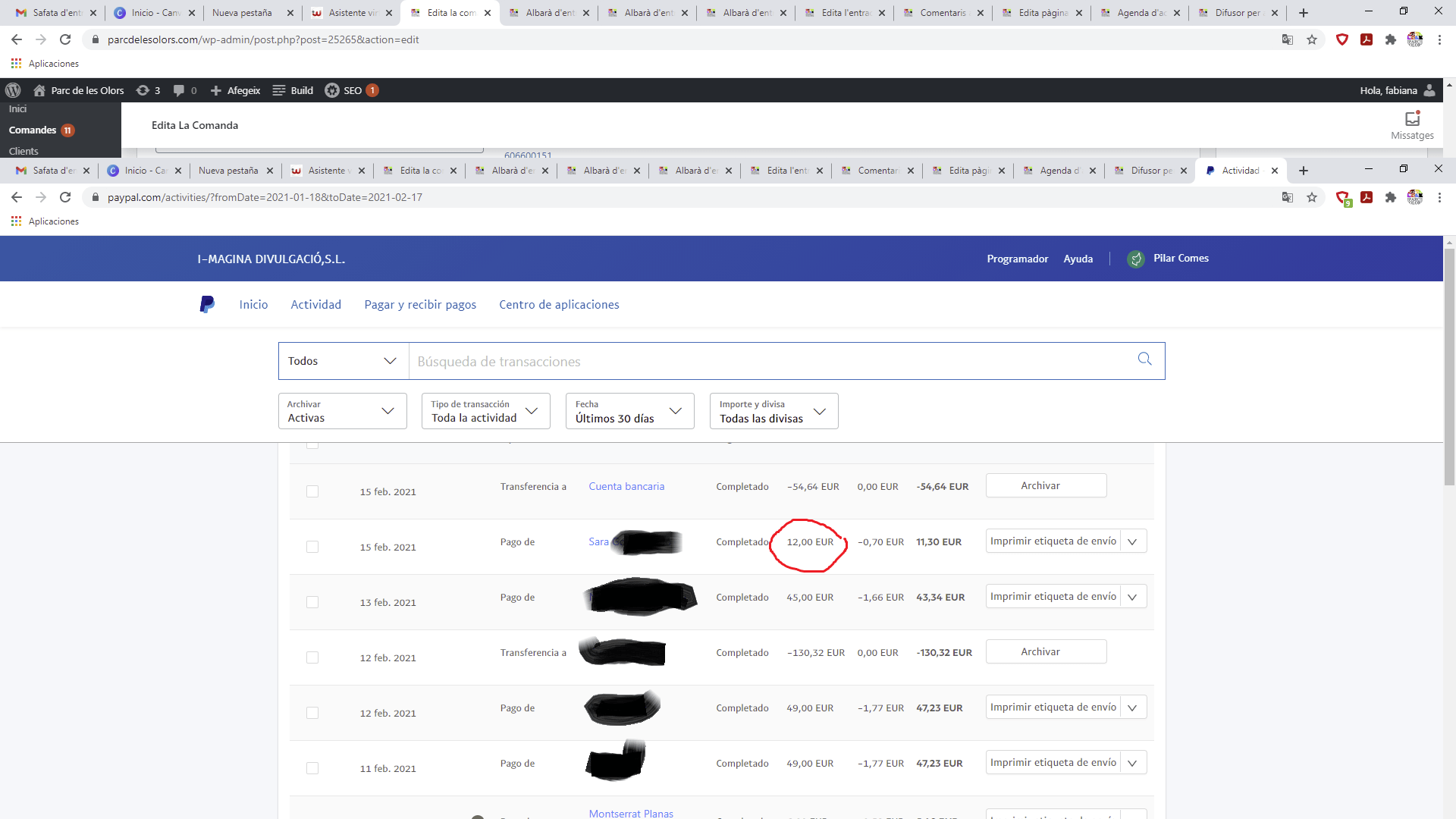1456x819 pixels.
Task: Expand actions arrow for 11 feb 49,00 EUR
Action: pyautogui.click(x=1133, y=763)
